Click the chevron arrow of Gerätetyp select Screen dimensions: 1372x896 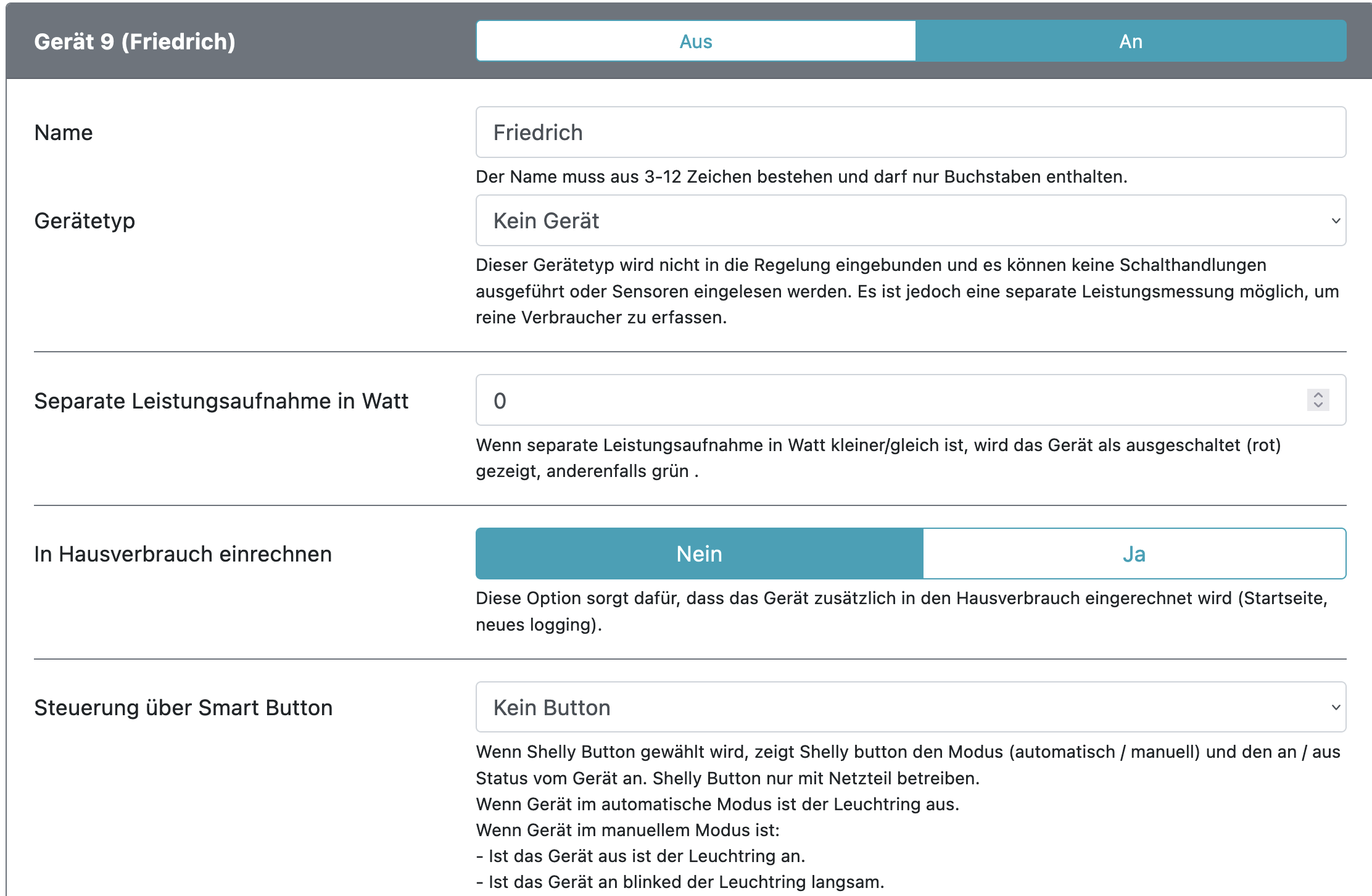[1336, 221]
